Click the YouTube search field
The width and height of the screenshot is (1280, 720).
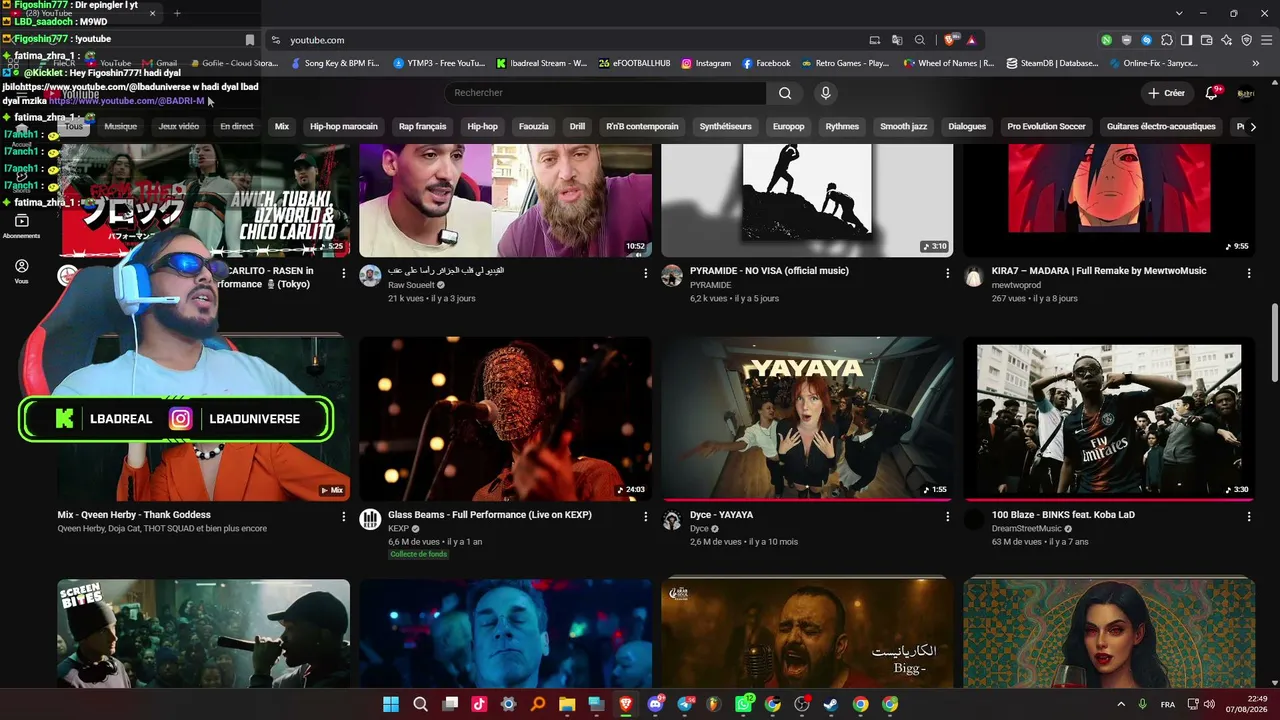click(x=605, y=93)
